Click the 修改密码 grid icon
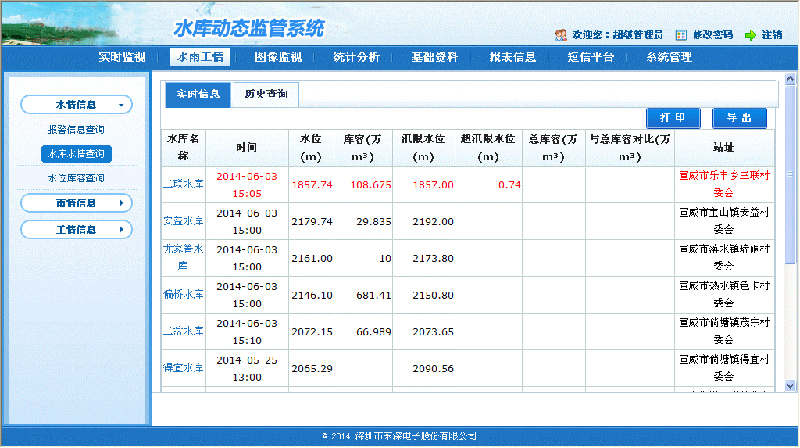 681,34
